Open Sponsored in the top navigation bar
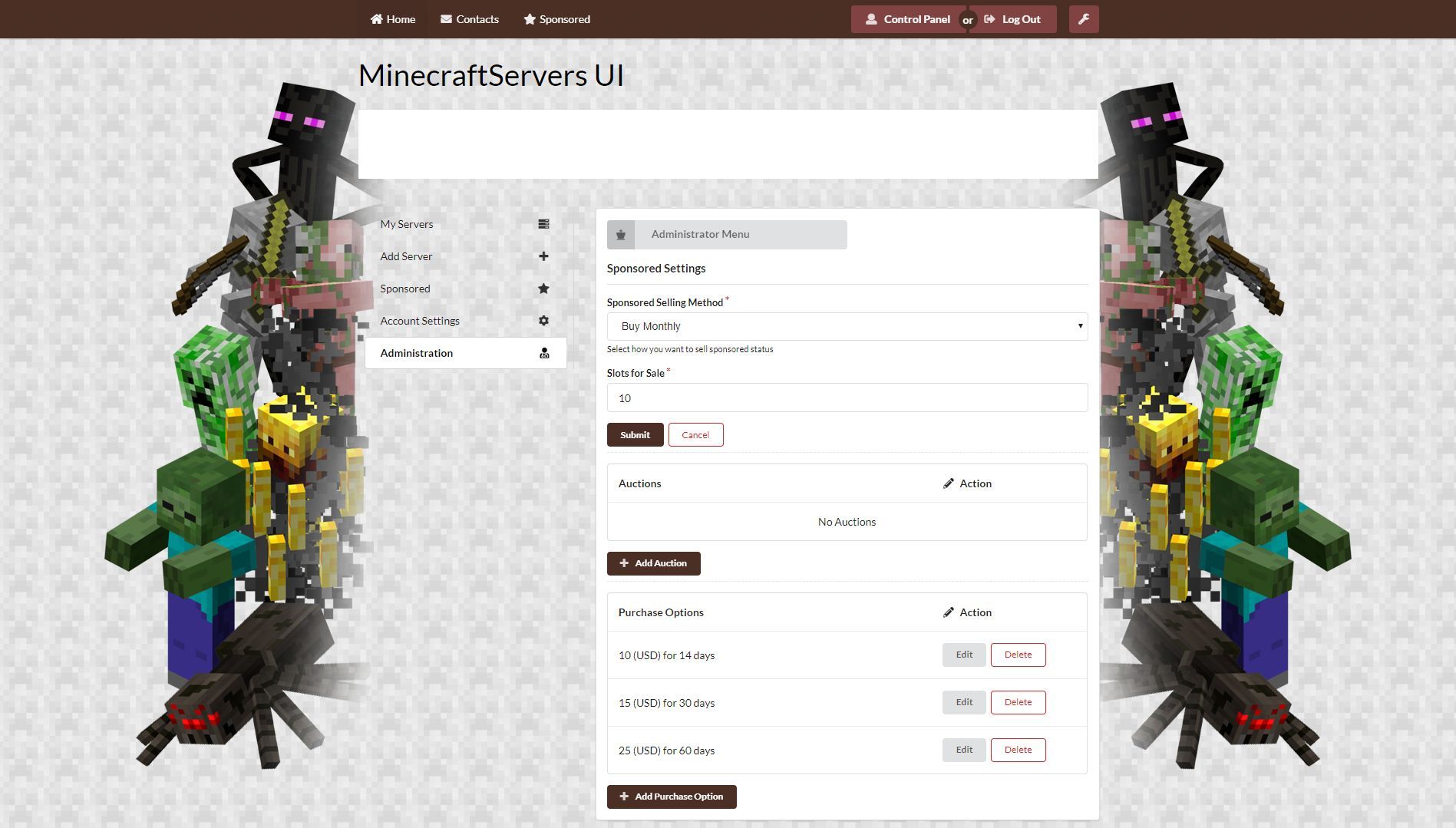The height and width of the screenshot is (828, 1456). coord(557,19)
